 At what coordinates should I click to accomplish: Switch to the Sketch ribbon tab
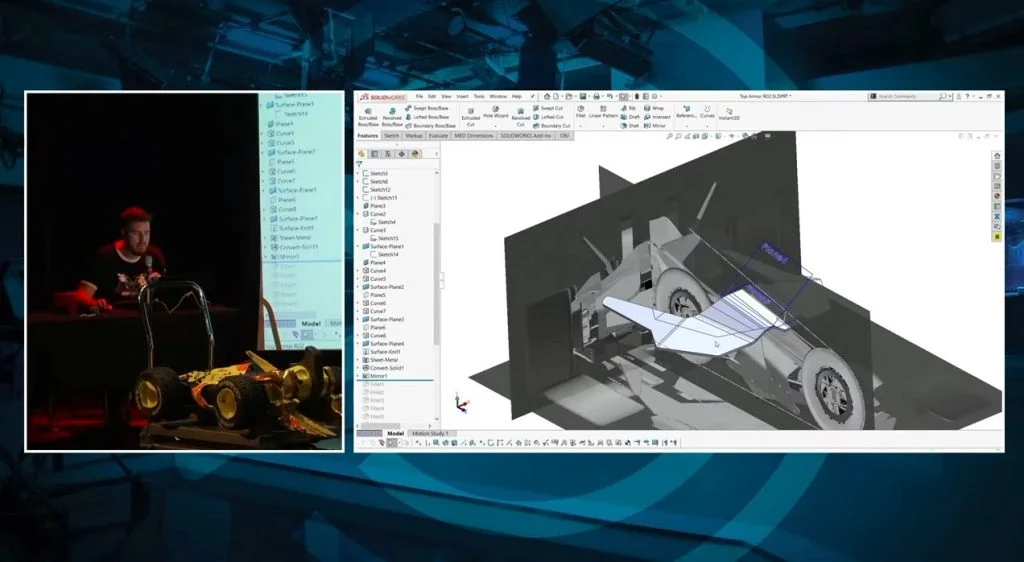392,135
